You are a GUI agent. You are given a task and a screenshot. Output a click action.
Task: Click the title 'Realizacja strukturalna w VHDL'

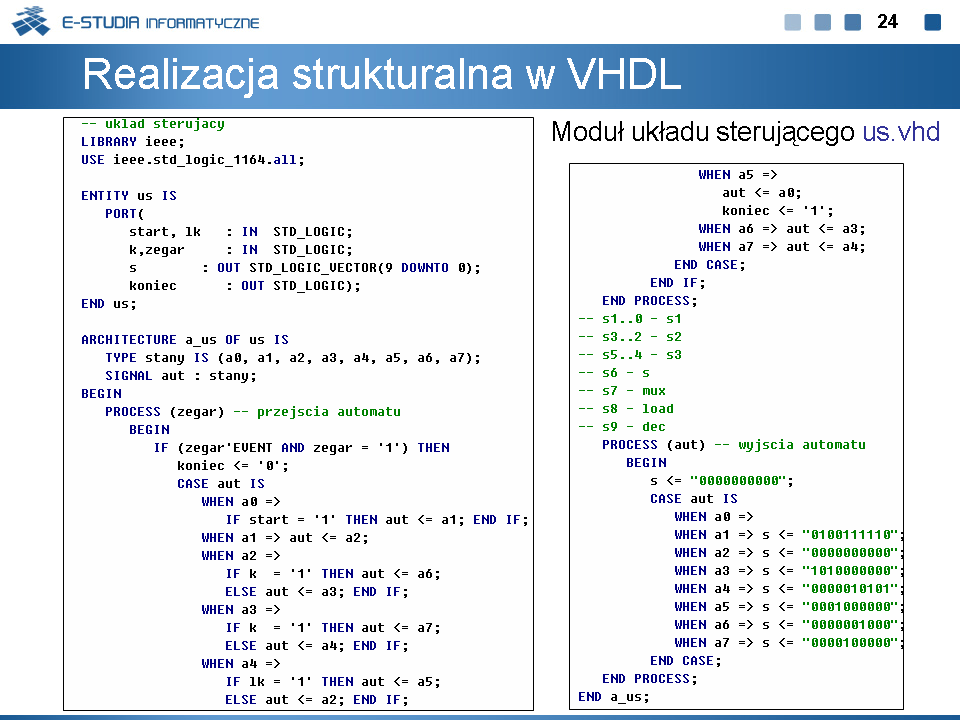pos(381,74)
